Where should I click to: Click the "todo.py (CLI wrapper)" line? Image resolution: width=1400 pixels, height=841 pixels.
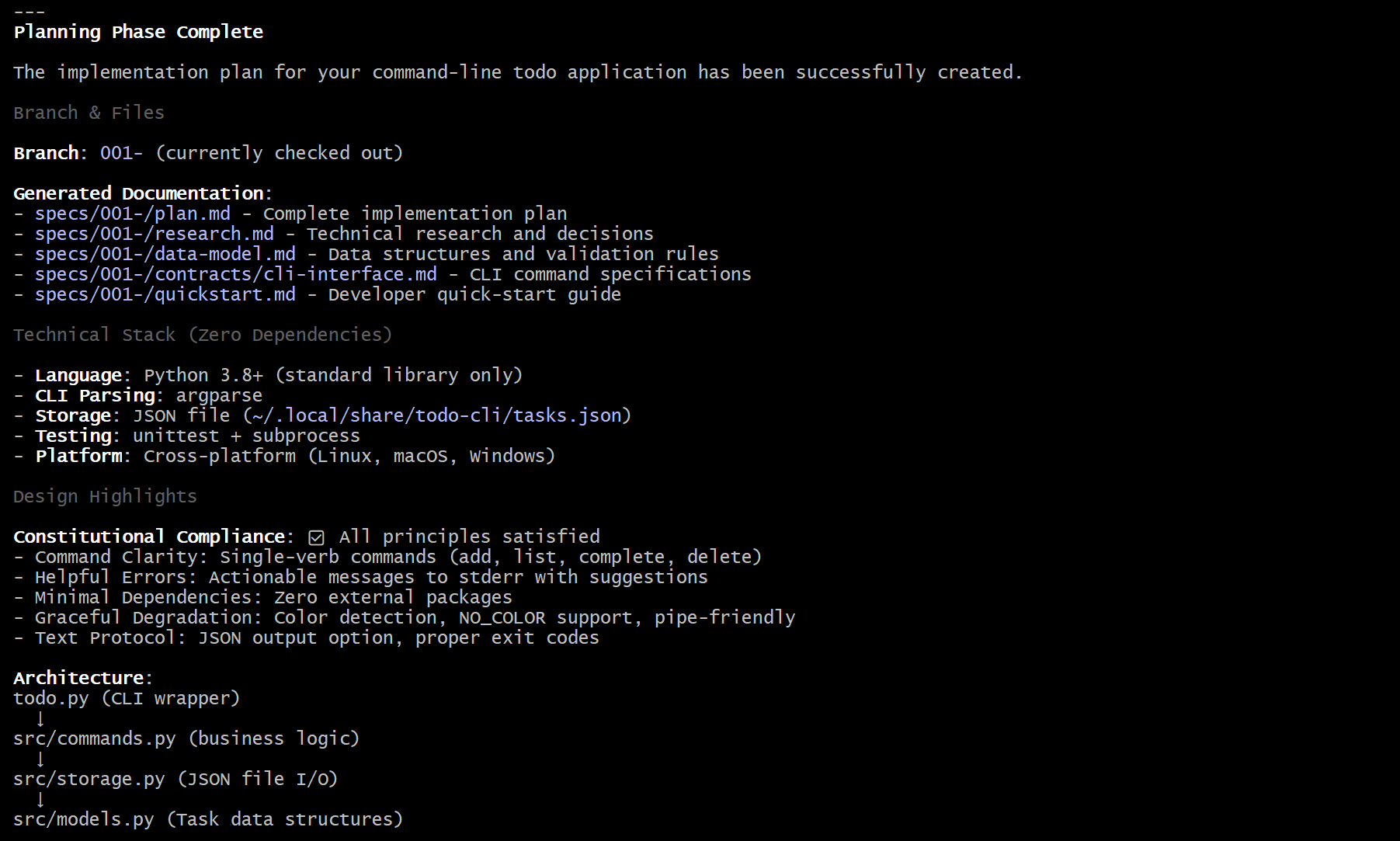(127, 698)
